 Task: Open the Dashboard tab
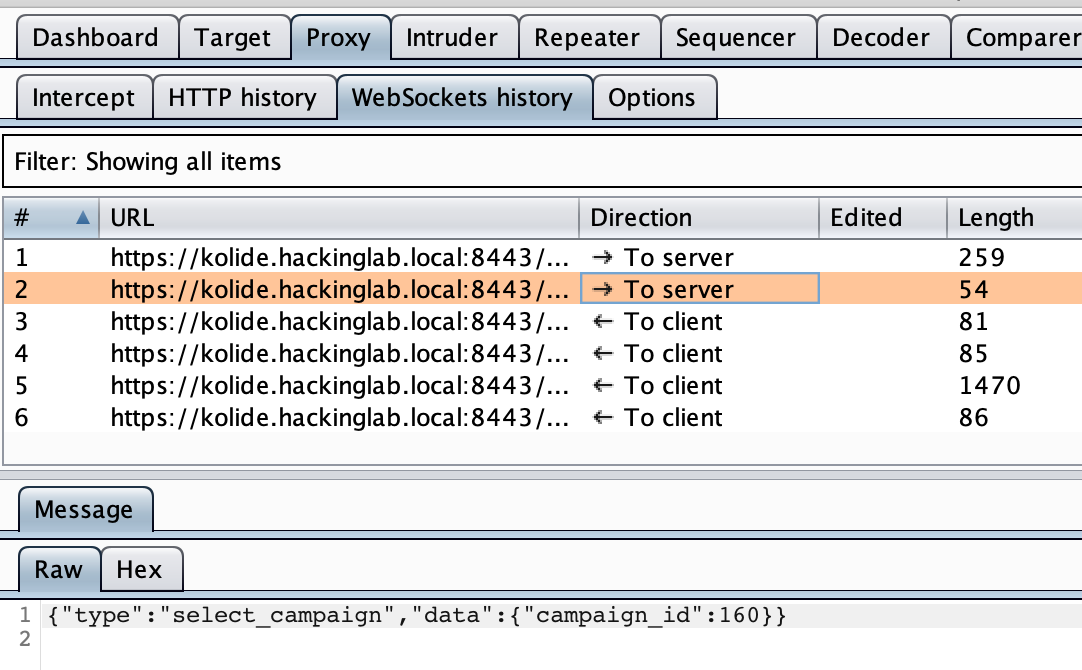(96, 38)
